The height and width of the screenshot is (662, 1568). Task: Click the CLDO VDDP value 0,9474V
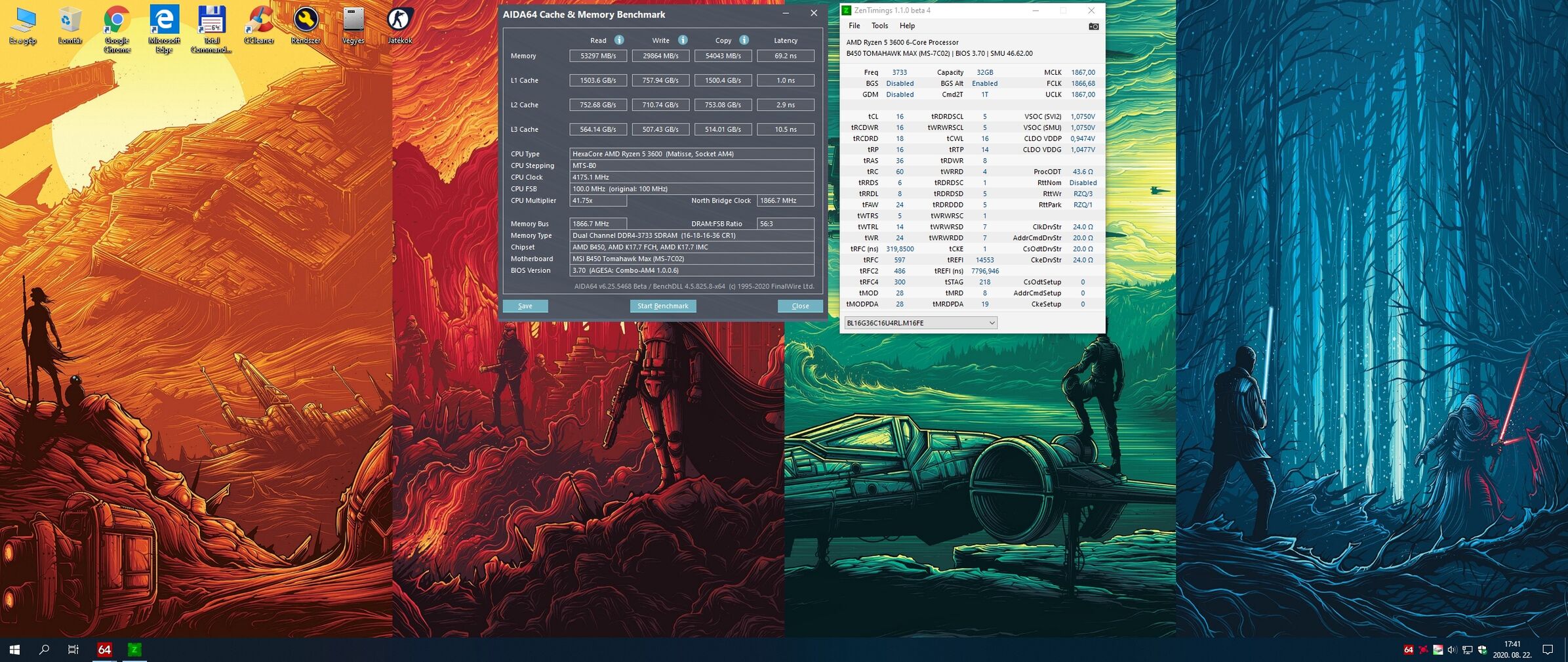tap(1083, 138)
